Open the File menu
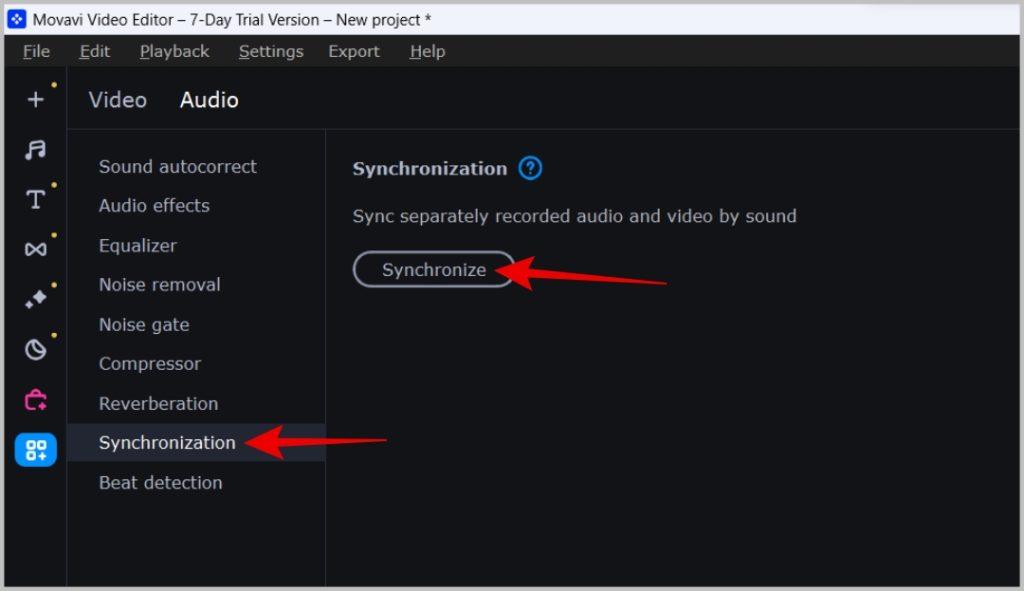This screenshot has width=1024, height=591. coord(36,51)
